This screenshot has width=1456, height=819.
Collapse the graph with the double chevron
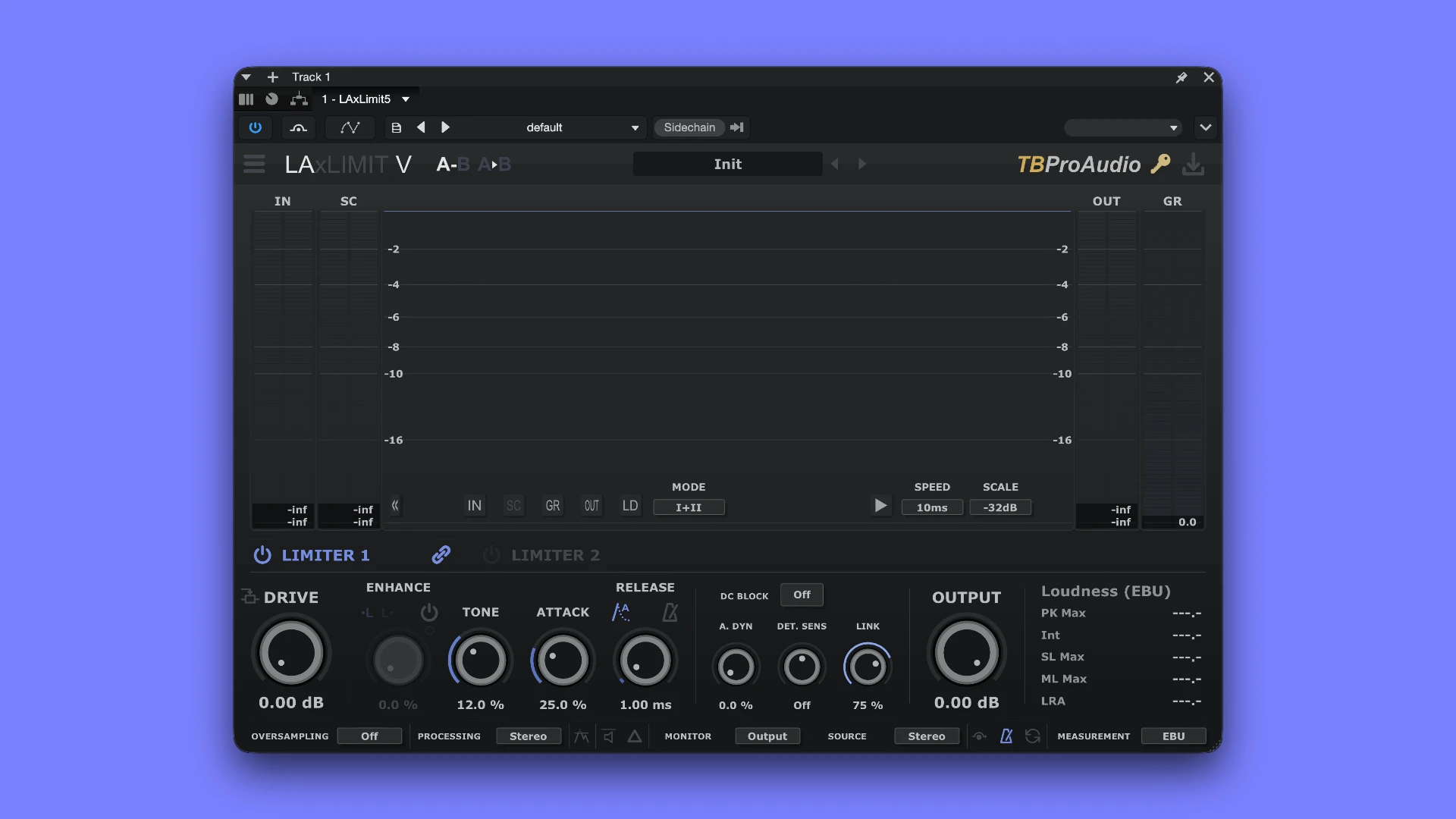pyautogui.click(x=395, y=506)
